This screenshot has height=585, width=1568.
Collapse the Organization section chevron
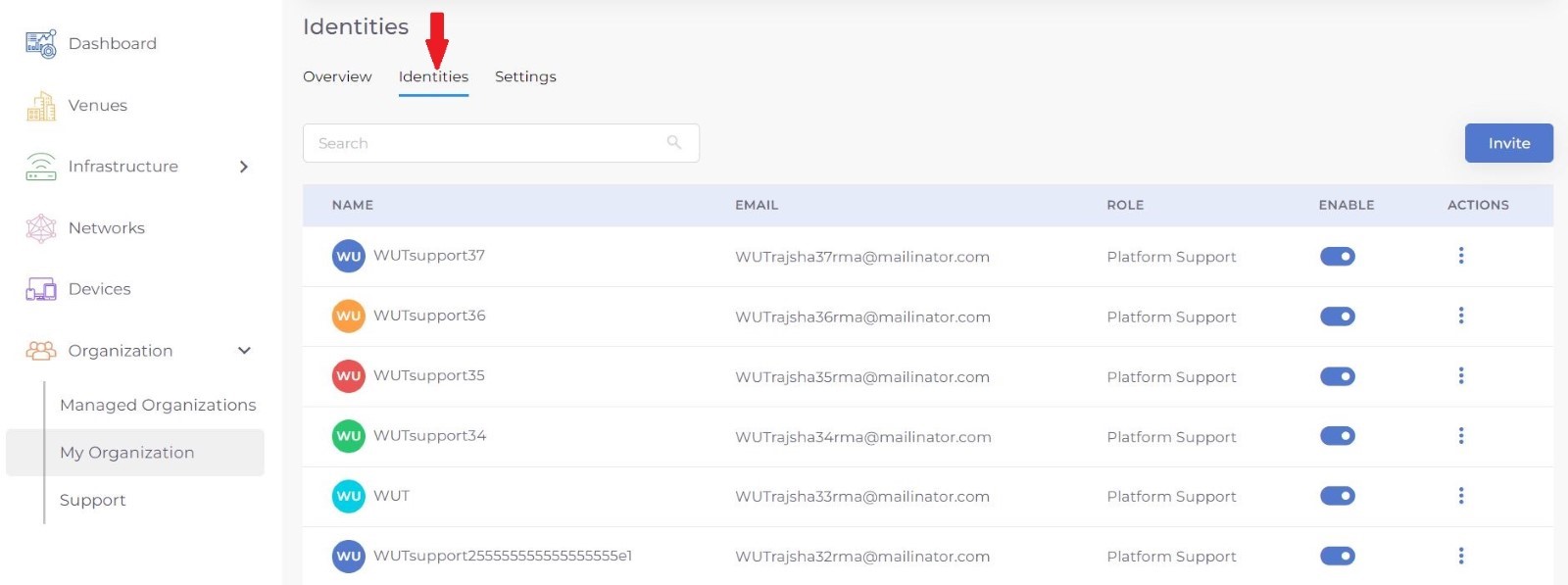pos(244,351)
